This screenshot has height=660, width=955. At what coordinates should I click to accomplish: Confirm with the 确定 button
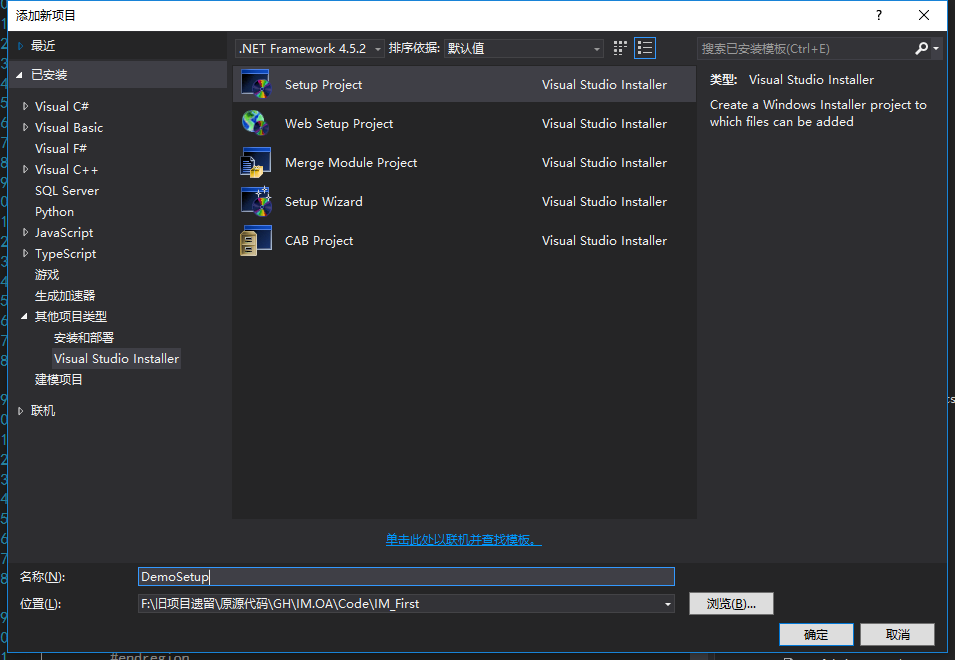tap(816, 635)
